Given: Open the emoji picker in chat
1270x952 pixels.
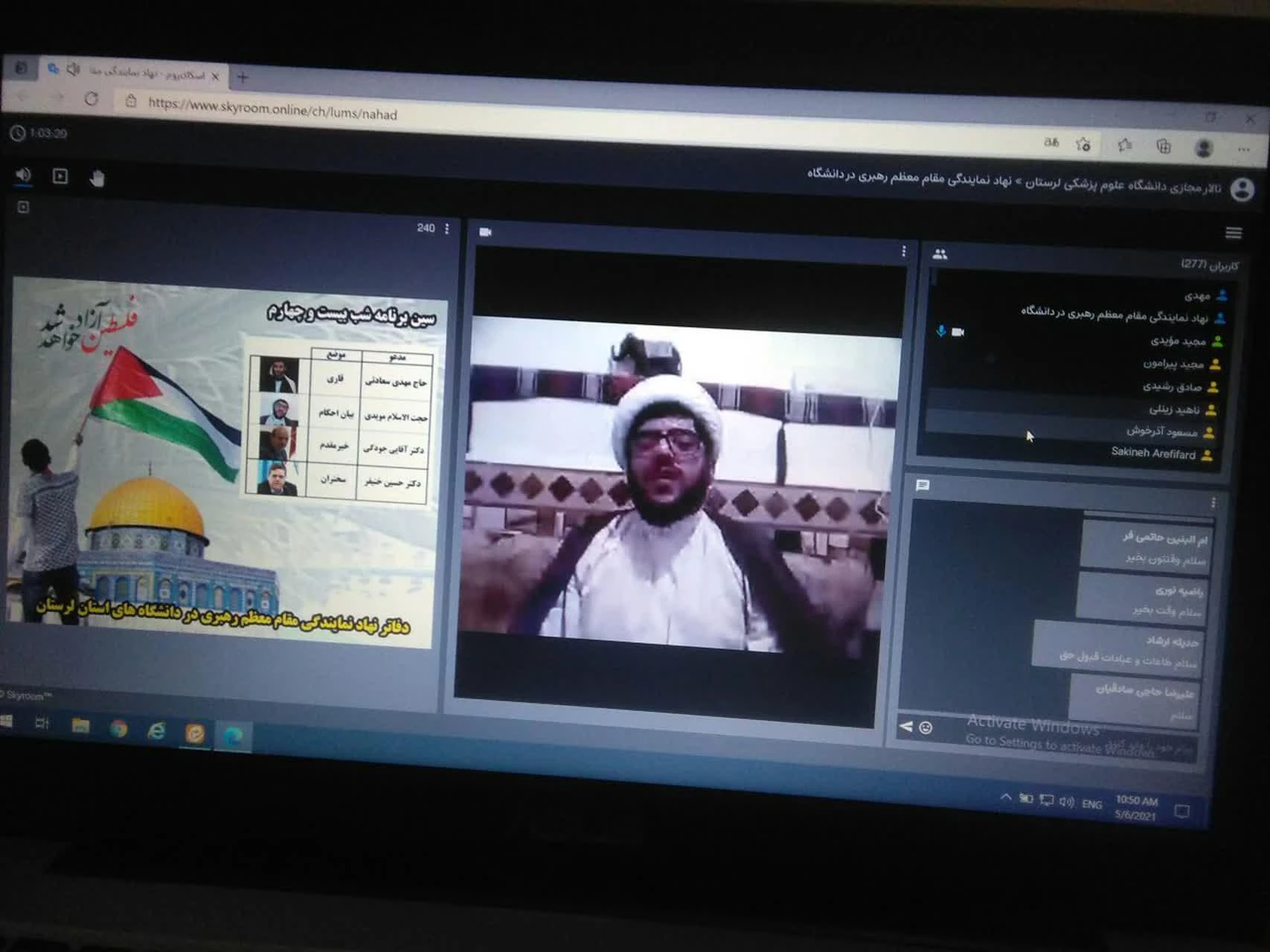Looking at the screenshot, I should click(x=926, y=727).
